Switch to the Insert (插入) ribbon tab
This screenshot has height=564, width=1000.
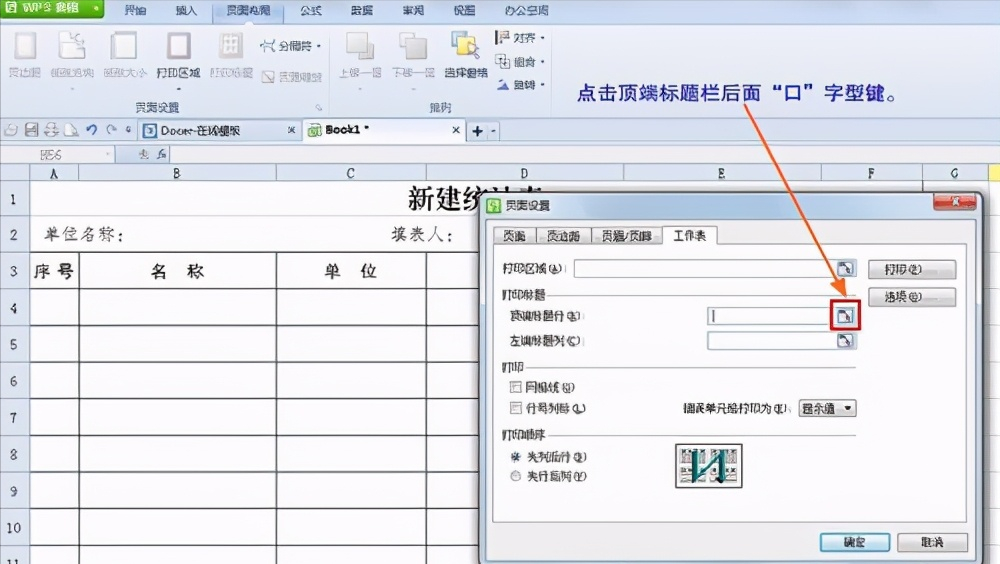coord(186,10)
